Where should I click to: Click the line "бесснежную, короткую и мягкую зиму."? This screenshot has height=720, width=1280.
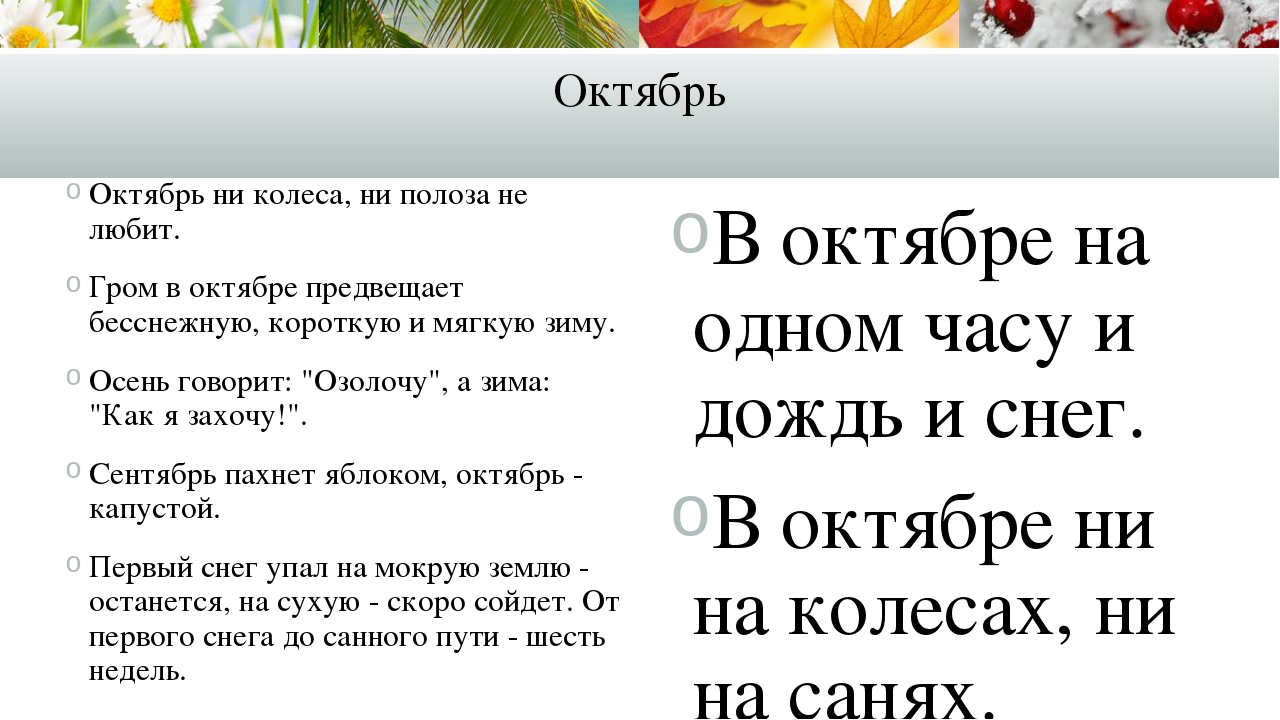[352, 324]
